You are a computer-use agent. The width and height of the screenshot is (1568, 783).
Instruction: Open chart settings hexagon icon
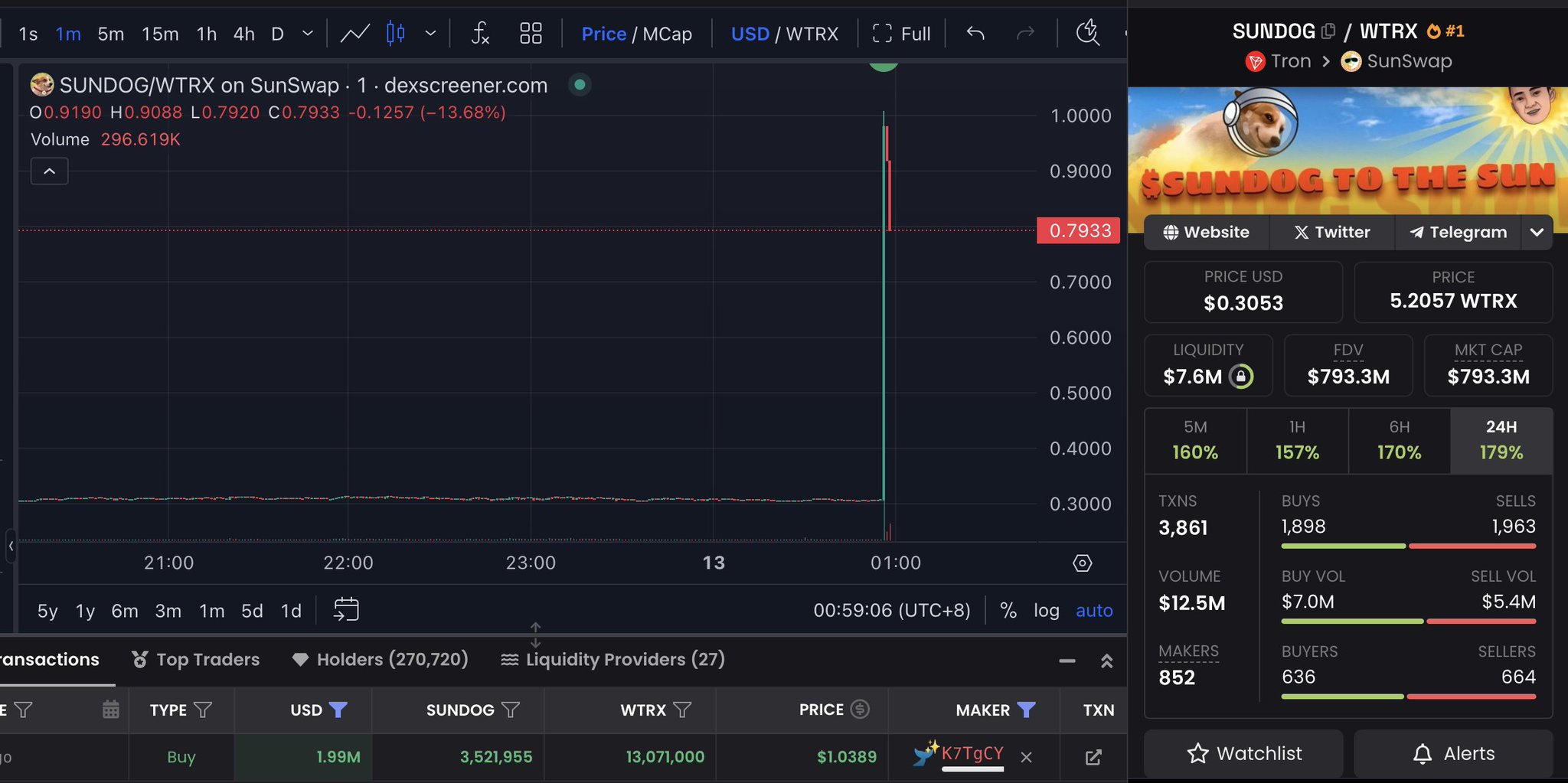tap(1082, 563)
